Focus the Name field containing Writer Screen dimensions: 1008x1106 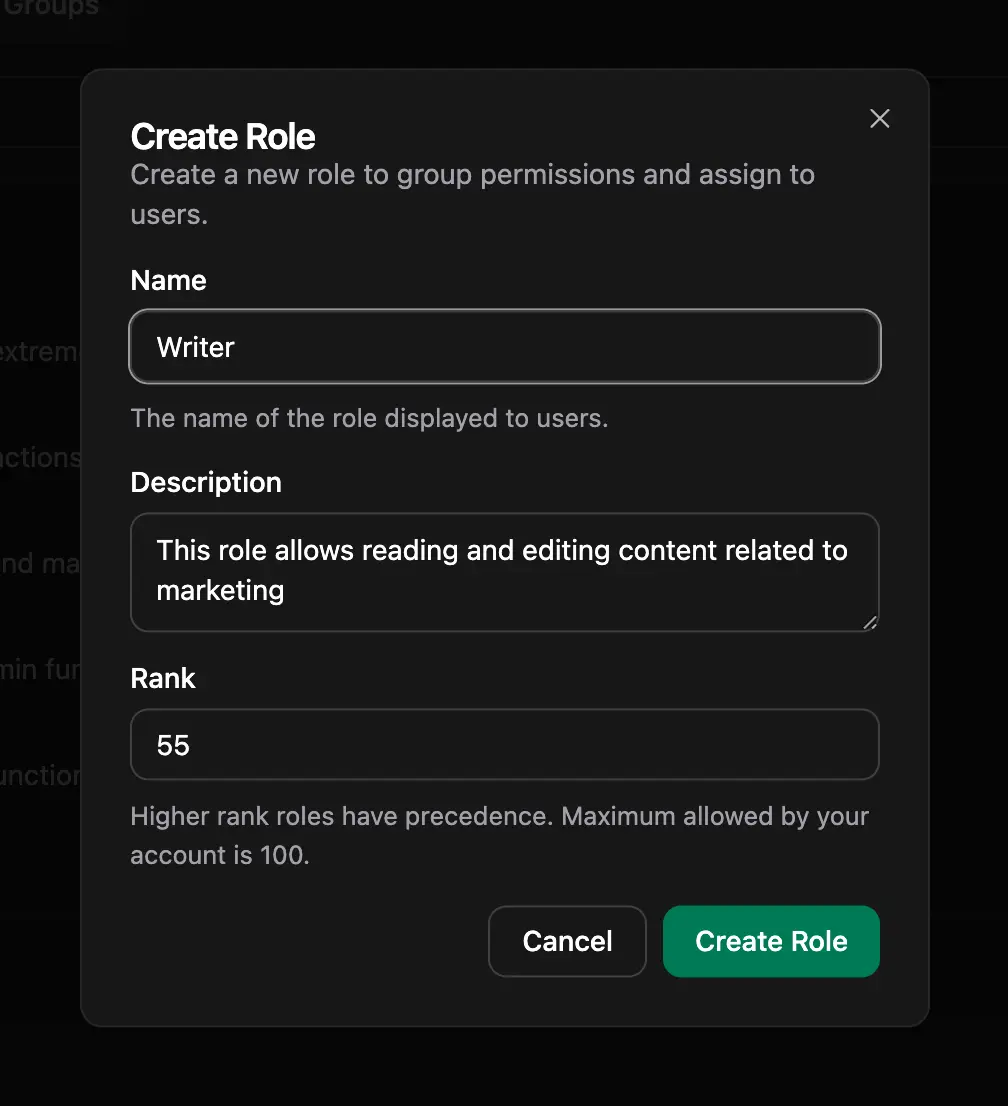tap(504, 346)
